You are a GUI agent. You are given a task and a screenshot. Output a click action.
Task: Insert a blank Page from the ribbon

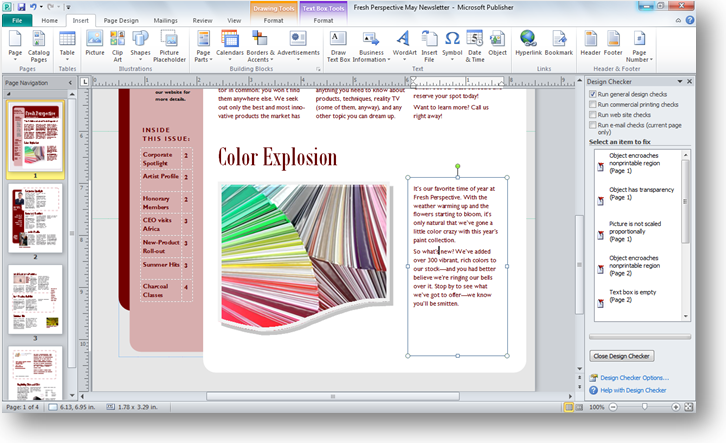(x=15, y=46)
